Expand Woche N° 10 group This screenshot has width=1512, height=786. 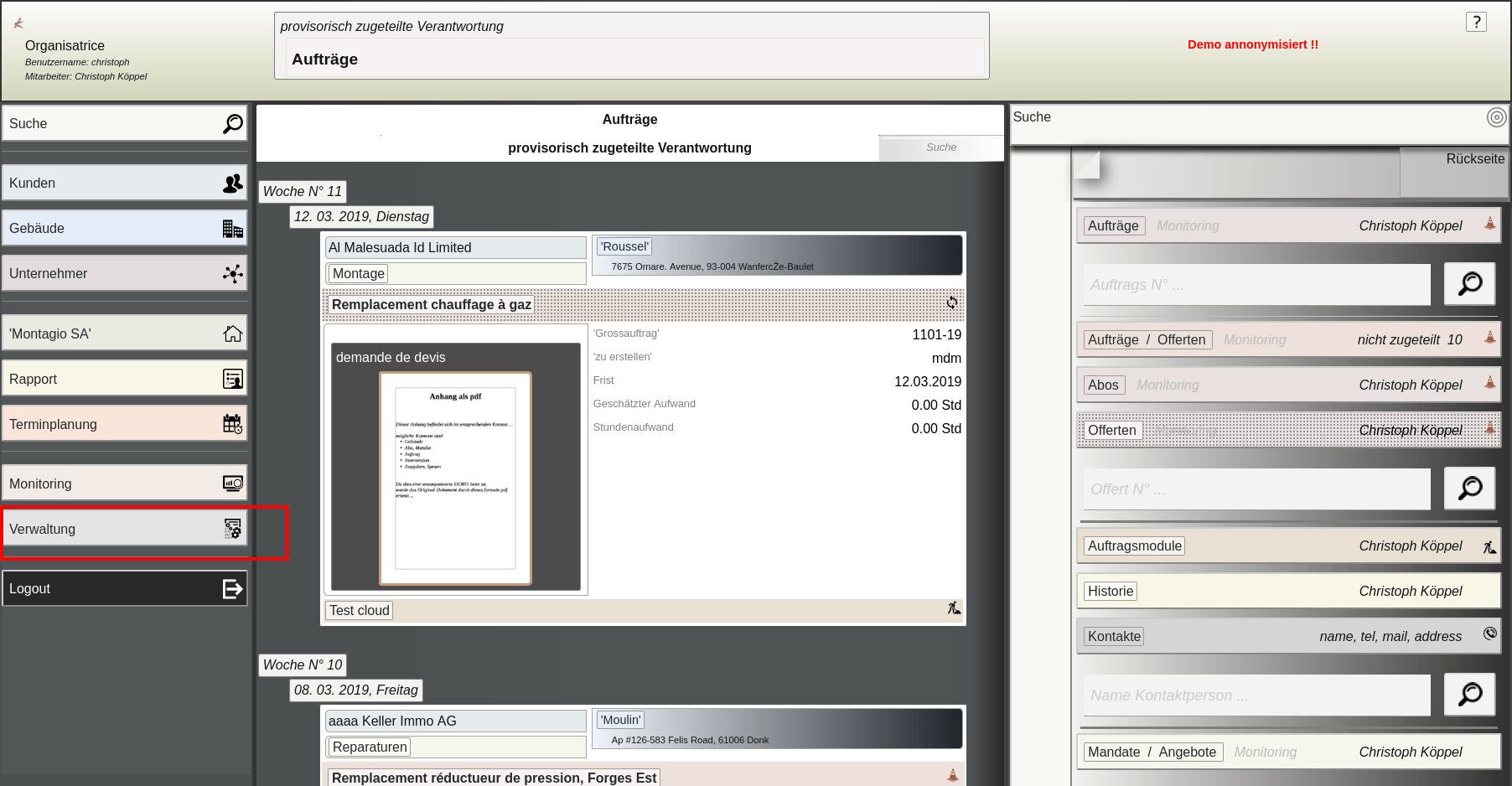(x=302, y=664)
